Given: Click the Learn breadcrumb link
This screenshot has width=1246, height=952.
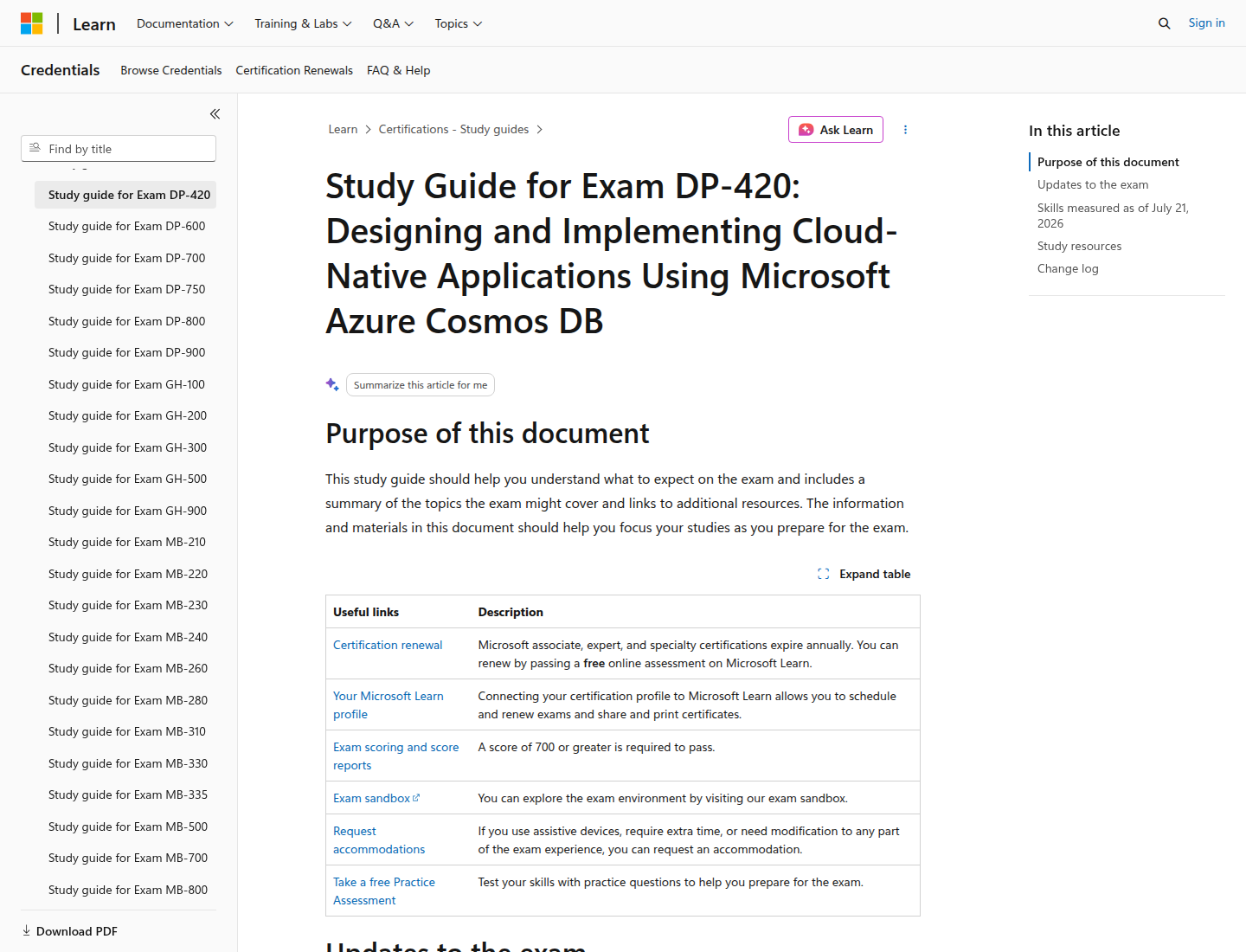Looking at the screenshot, I should pos(343,129).
